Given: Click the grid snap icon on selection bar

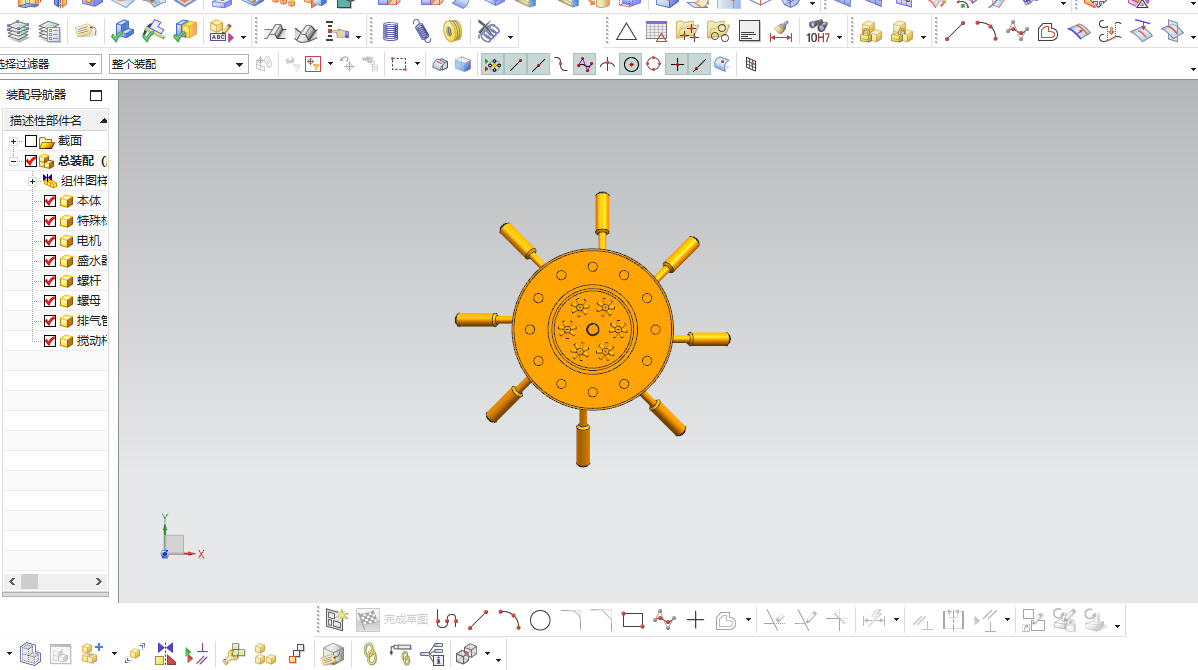Looking at the screenshot, I should coord(751,65).
